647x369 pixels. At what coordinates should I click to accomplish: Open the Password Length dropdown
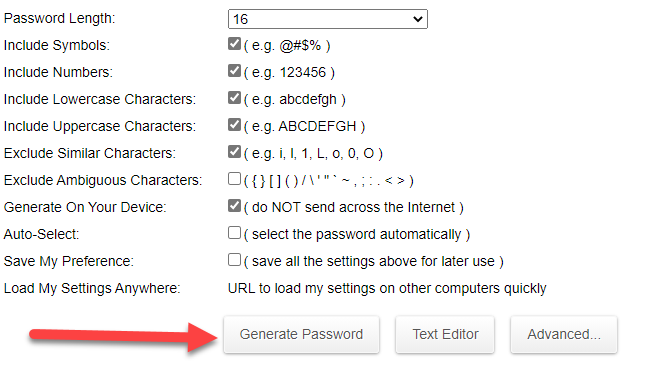[x=328, y=19]
